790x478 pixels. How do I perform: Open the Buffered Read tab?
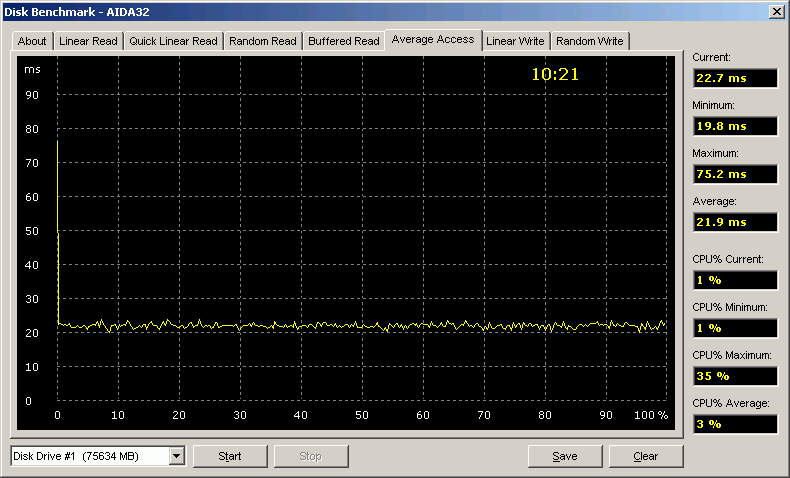pos(343,41)
